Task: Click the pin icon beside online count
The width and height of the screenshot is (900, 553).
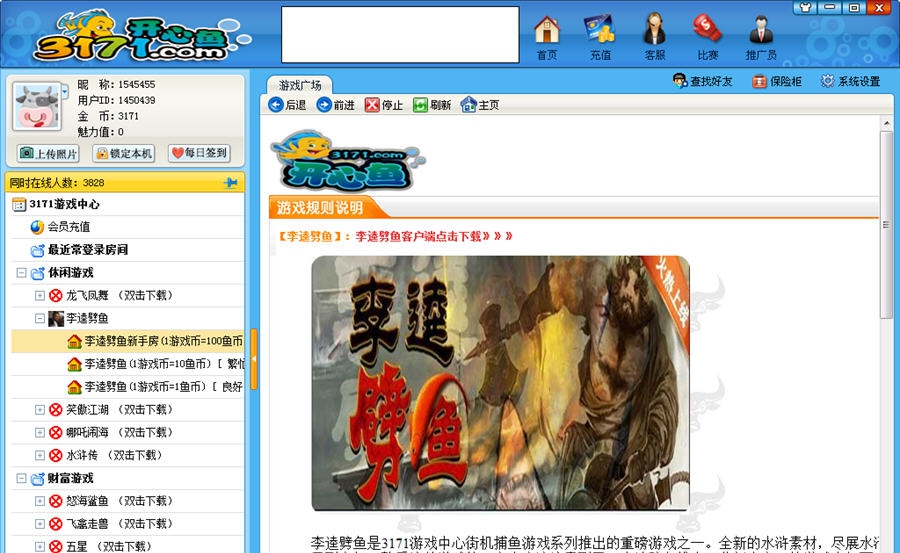Action: coord(230,183)
